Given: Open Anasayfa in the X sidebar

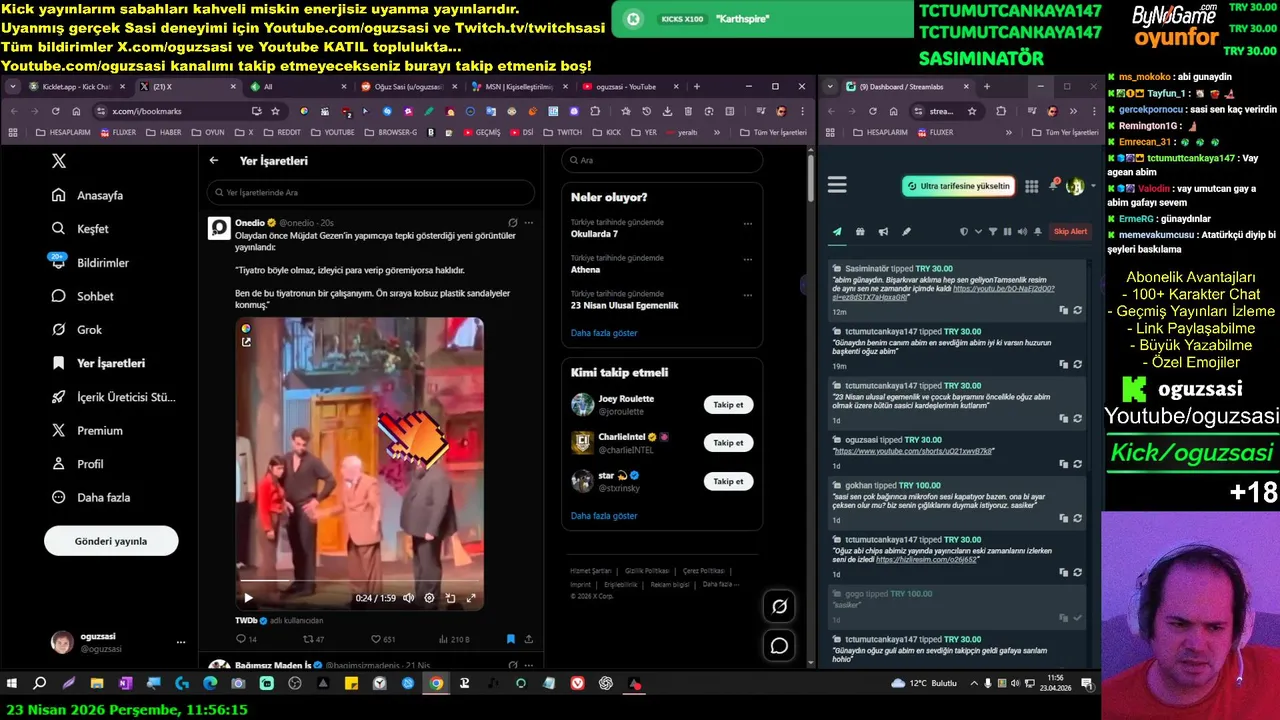Looking at the screenshot, I should 88,195.
